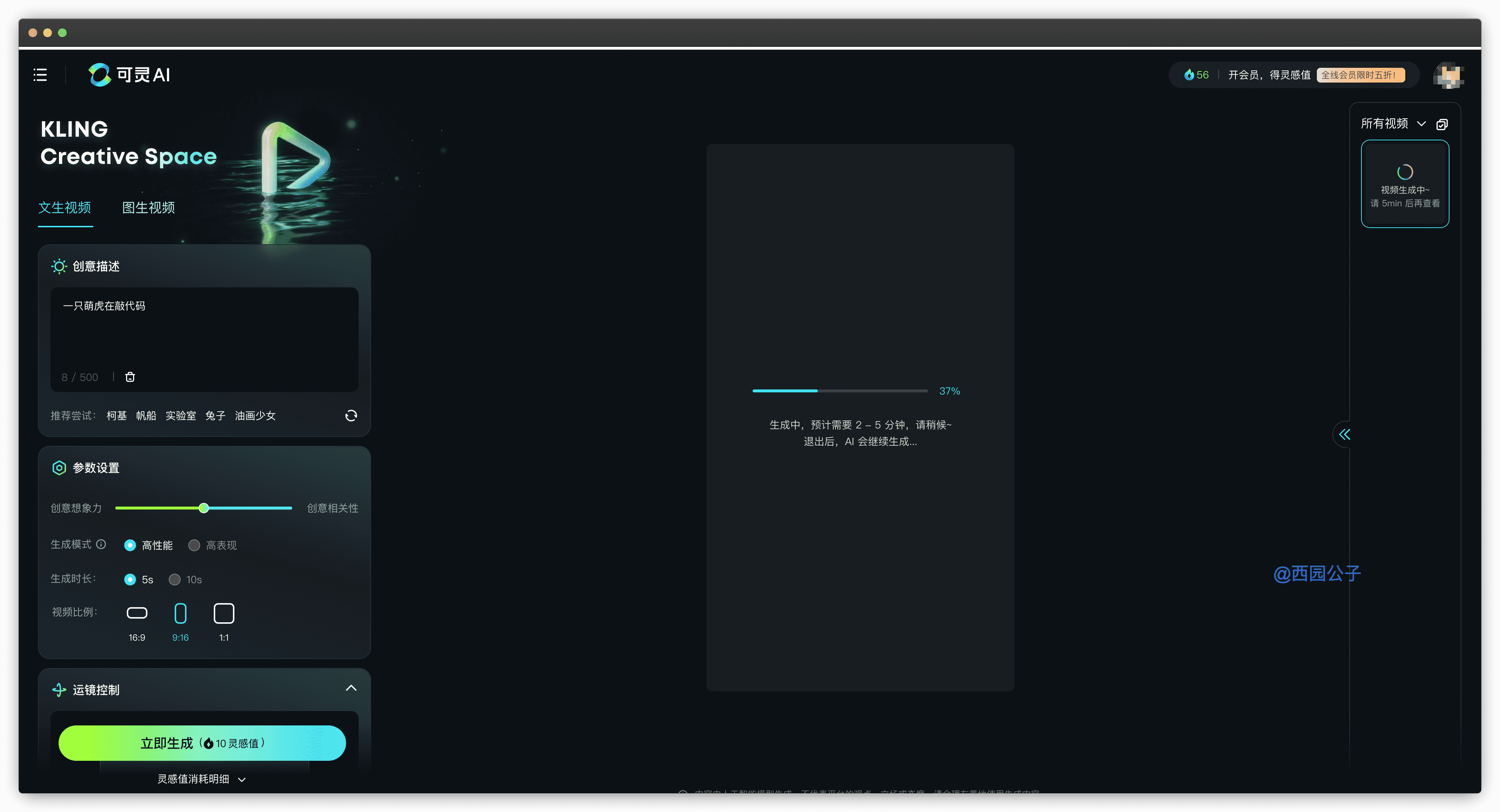This screenshot has height=812, width=1500.
Task: Pick suggested prompt 兔子
Action: click(x=216, y=415)
